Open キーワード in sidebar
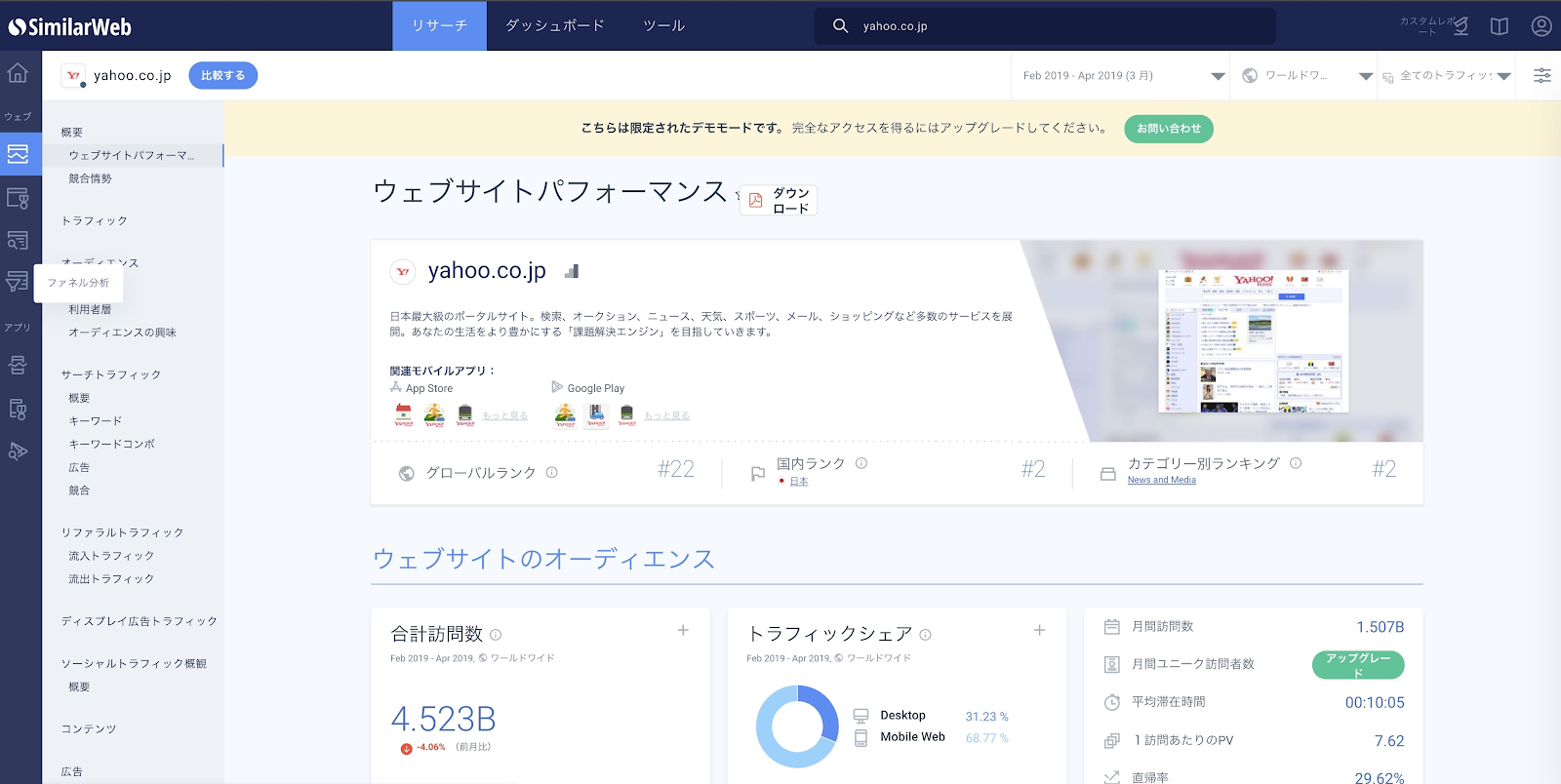This screenshot has width=1561, height=784. (x=95, y=421)
